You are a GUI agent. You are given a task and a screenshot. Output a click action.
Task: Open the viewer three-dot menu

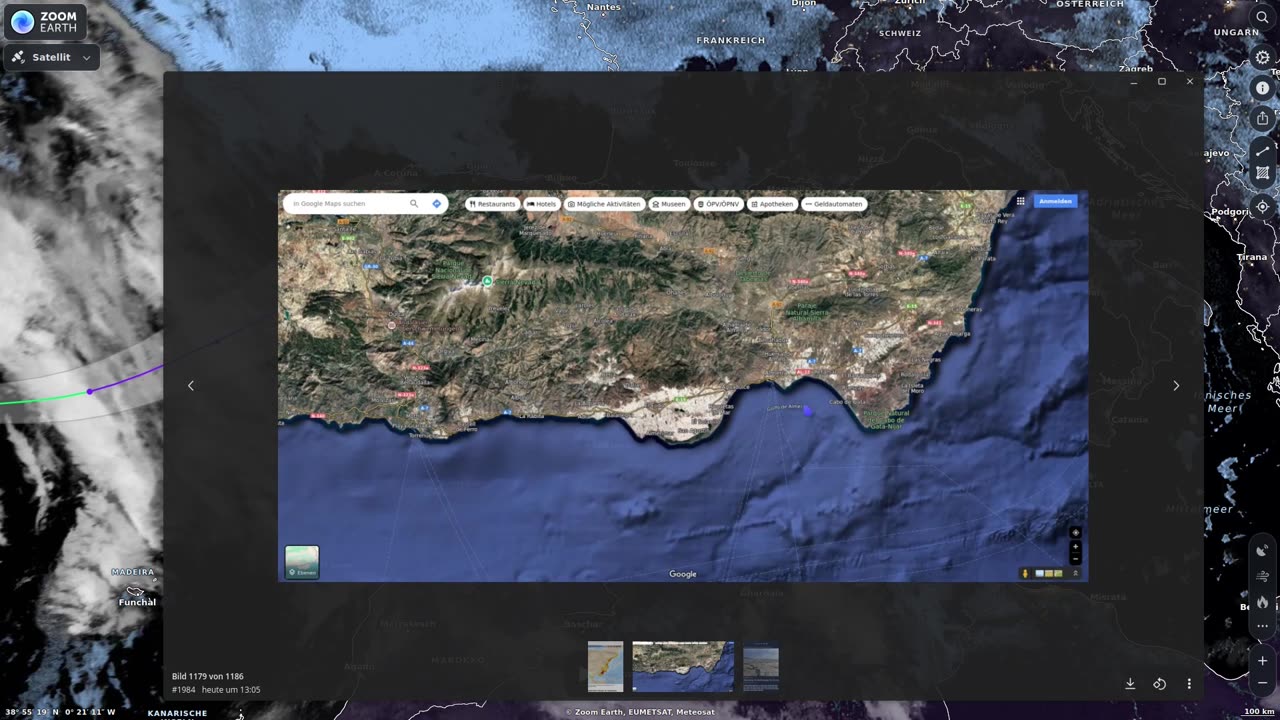[x=1189, y=684]
